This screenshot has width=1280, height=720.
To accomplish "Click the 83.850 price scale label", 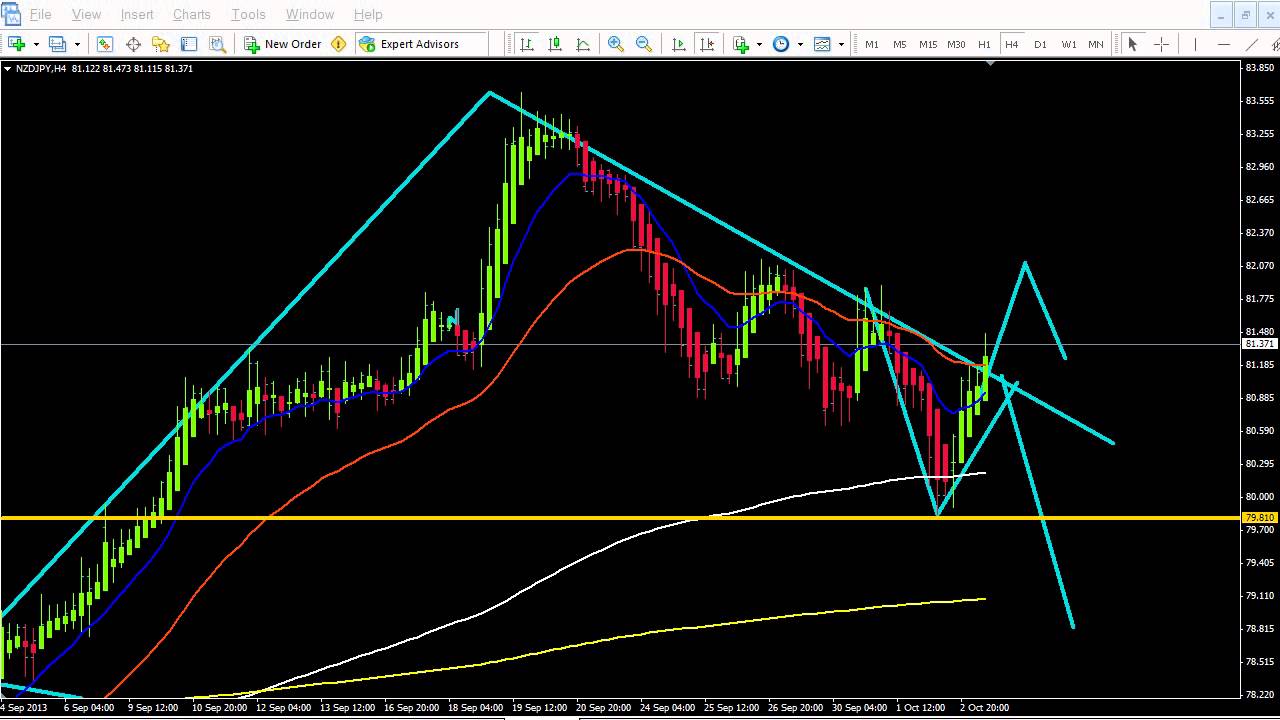I will (1259, 68).
